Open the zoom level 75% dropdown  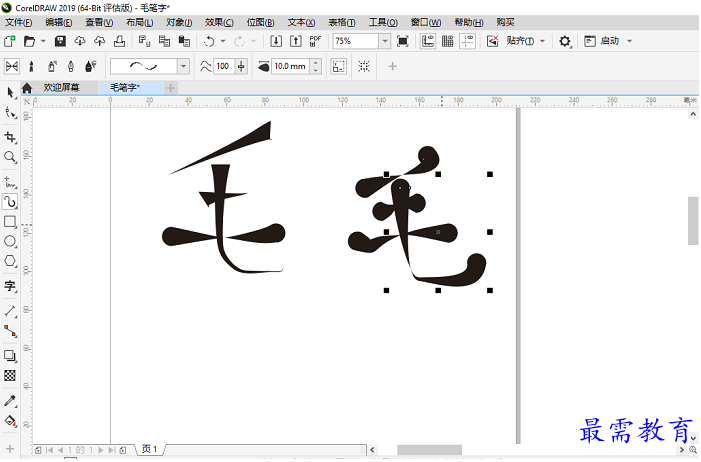[385, 41]
